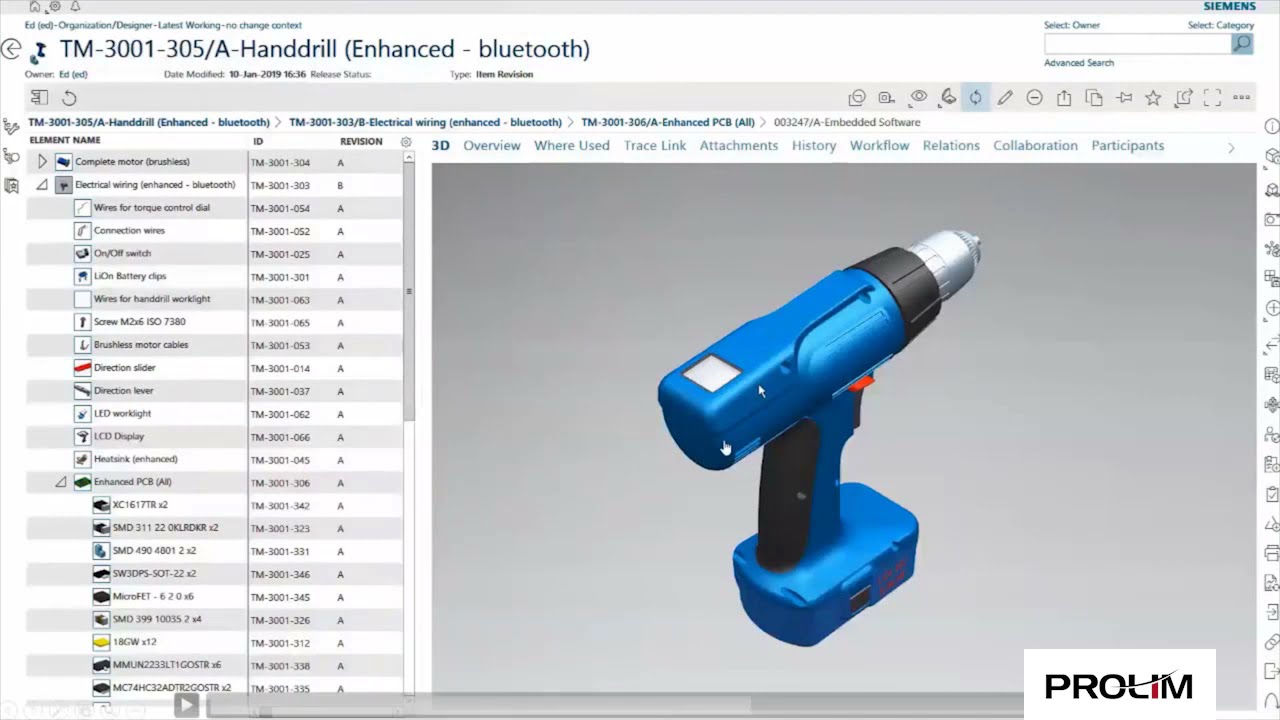The height and width of the screenshot is (720, 1280).
Task: Open the notifications bell
Action: [x=75, y=6]
